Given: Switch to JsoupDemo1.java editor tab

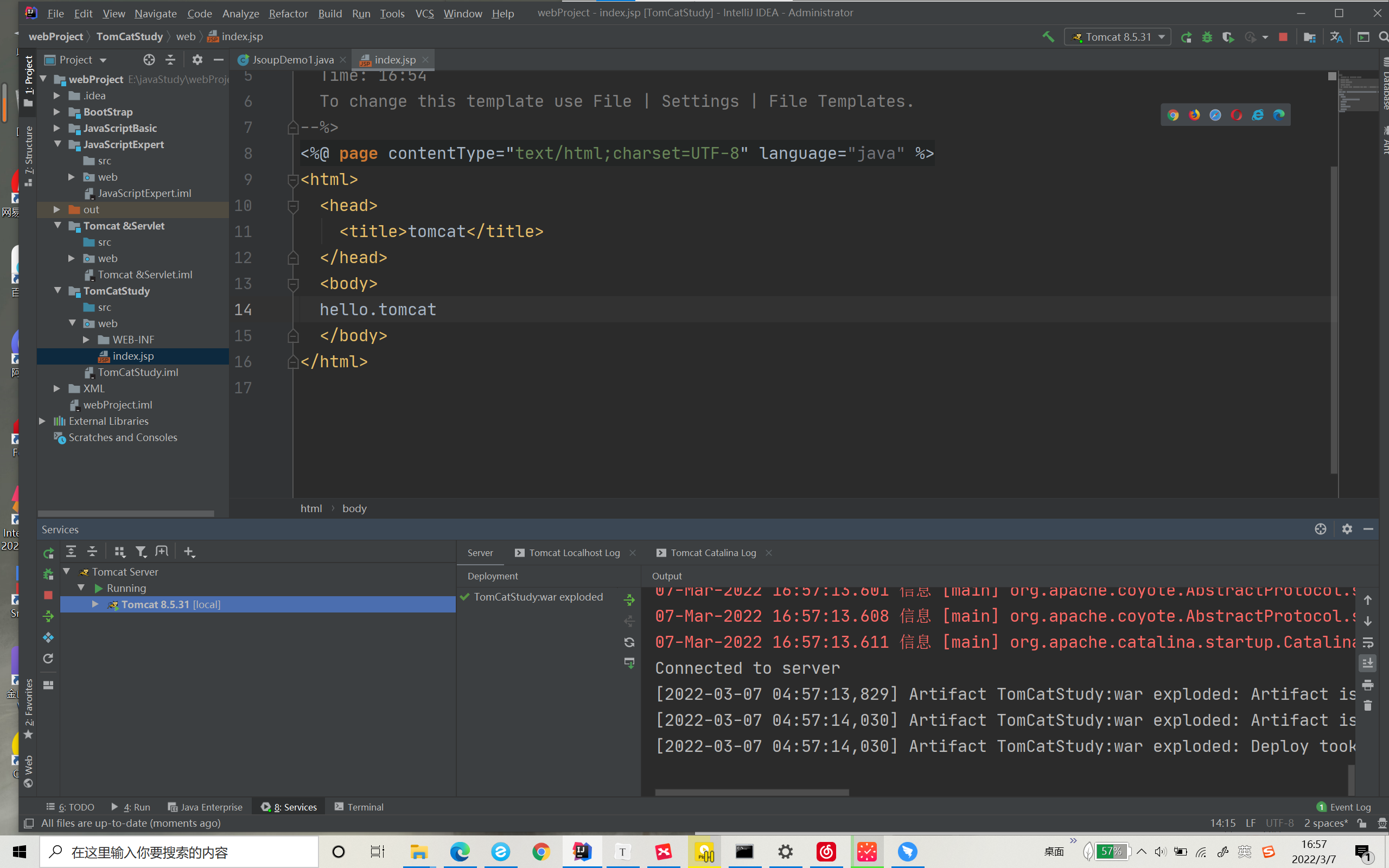Looking at the screenshot, I should pos(293,60).
